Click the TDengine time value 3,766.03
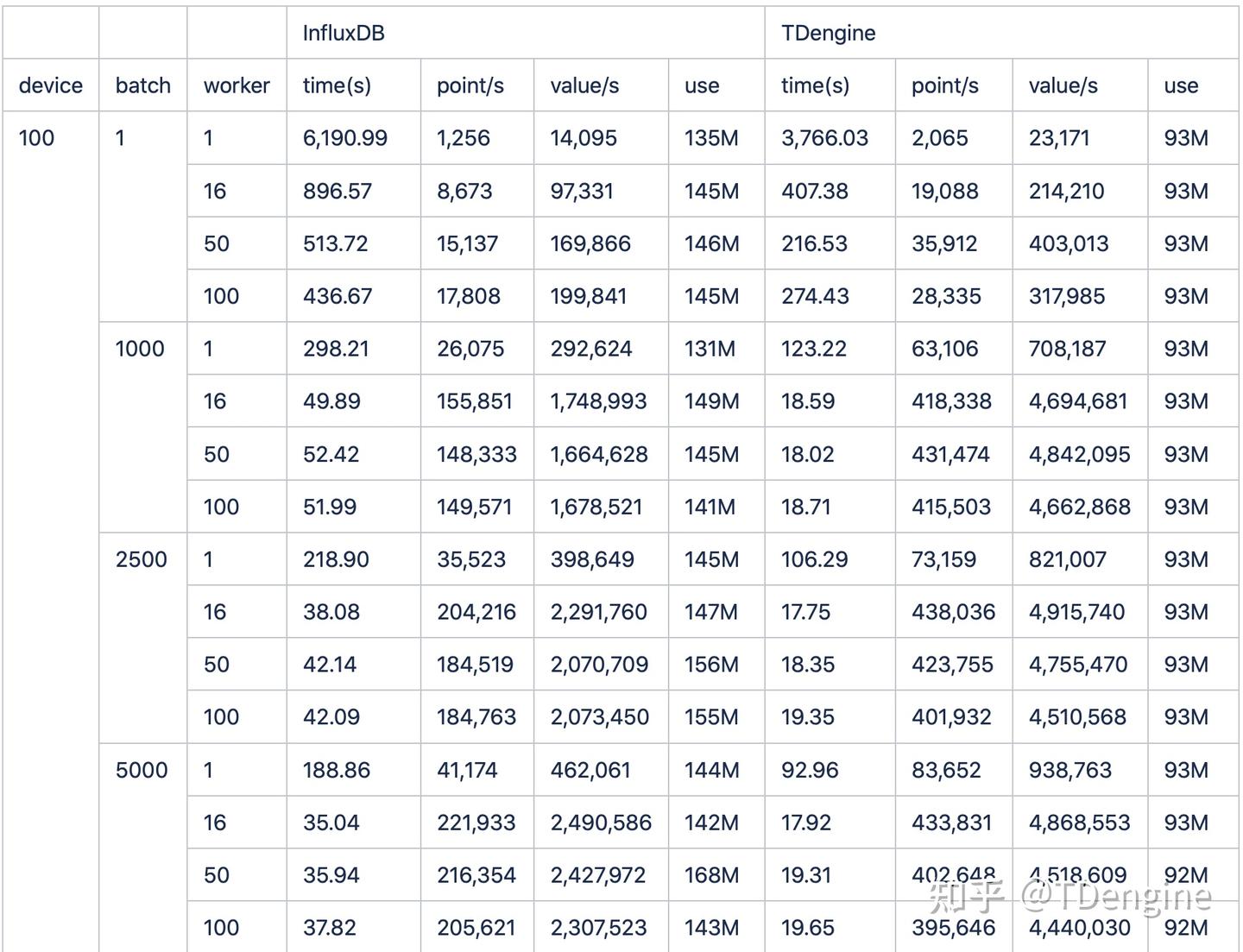Screen dimensions: 1243x952 point(824,138)
